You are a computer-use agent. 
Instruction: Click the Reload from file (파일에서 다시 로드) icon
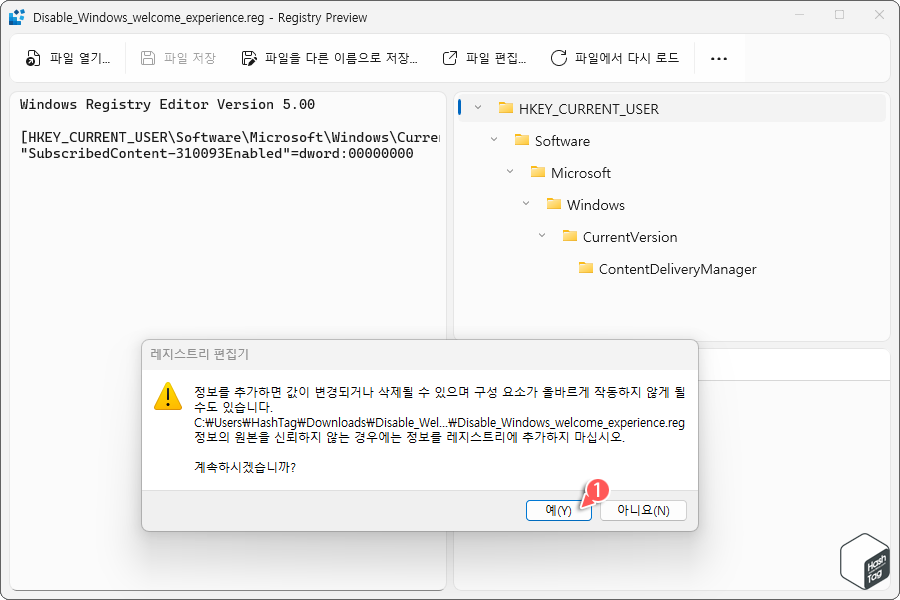pos(558,58)
